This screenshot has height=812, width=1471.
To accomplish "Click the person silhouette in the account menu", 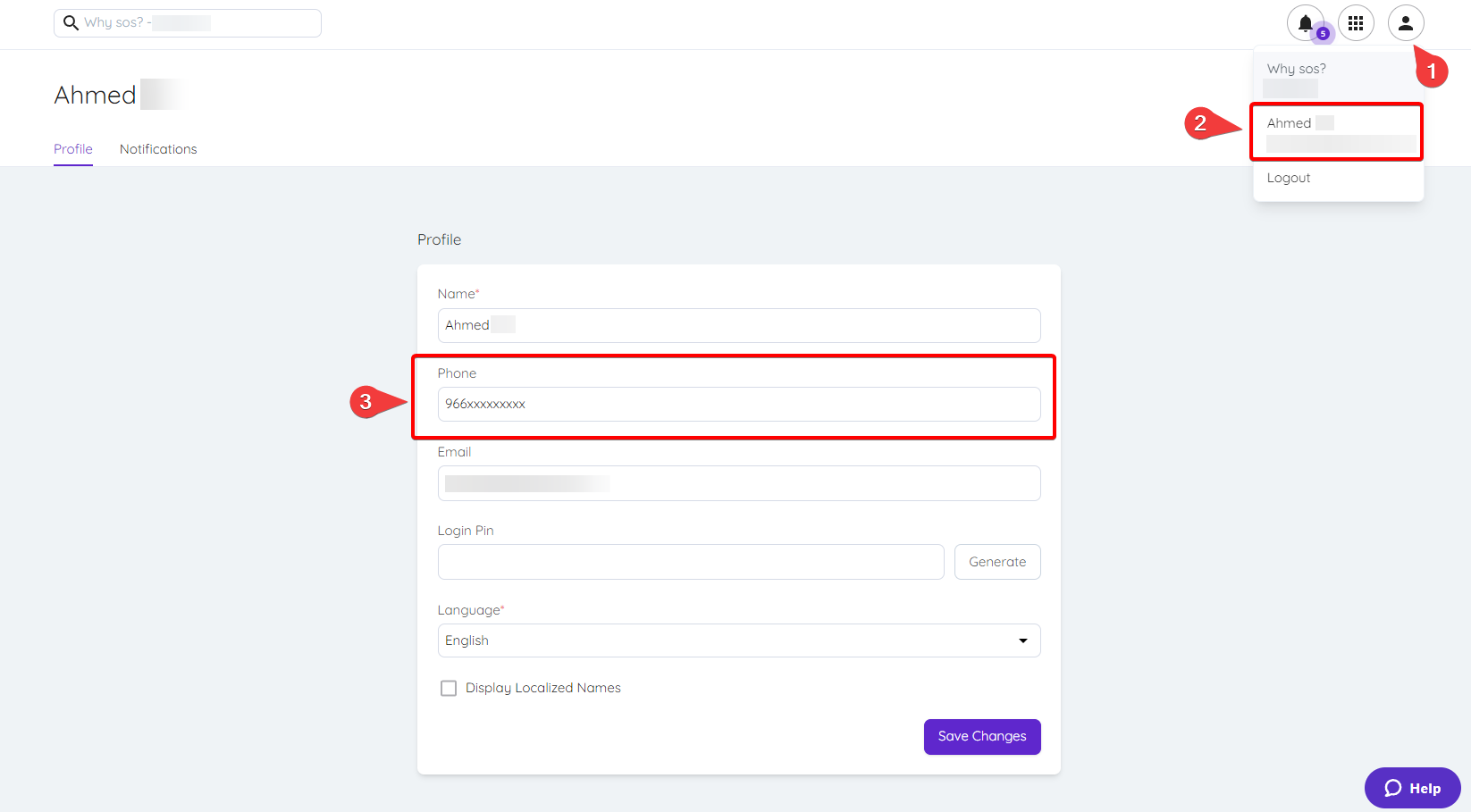I will click(1406, 22).
